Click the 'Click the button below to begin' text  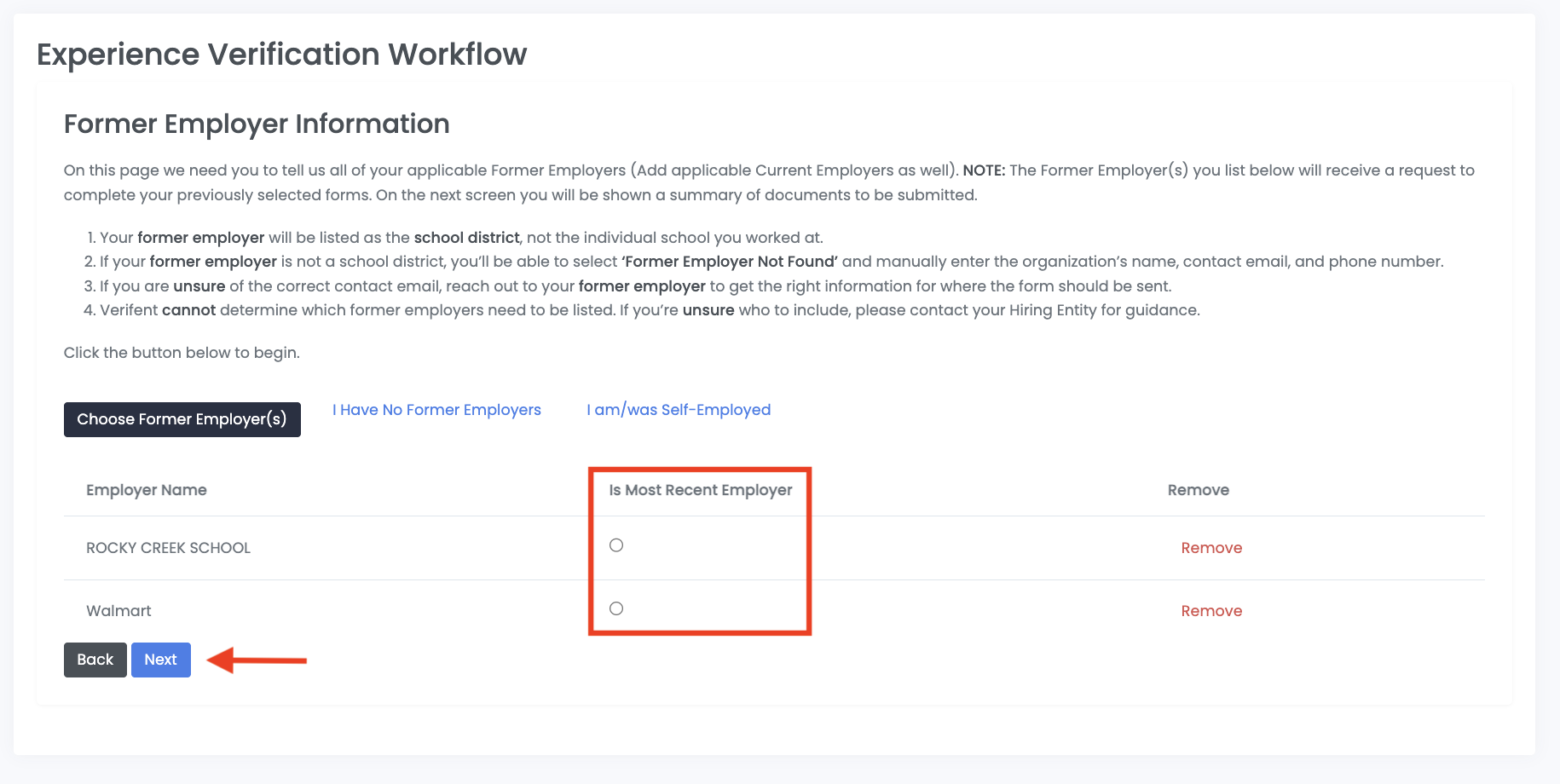182,353
